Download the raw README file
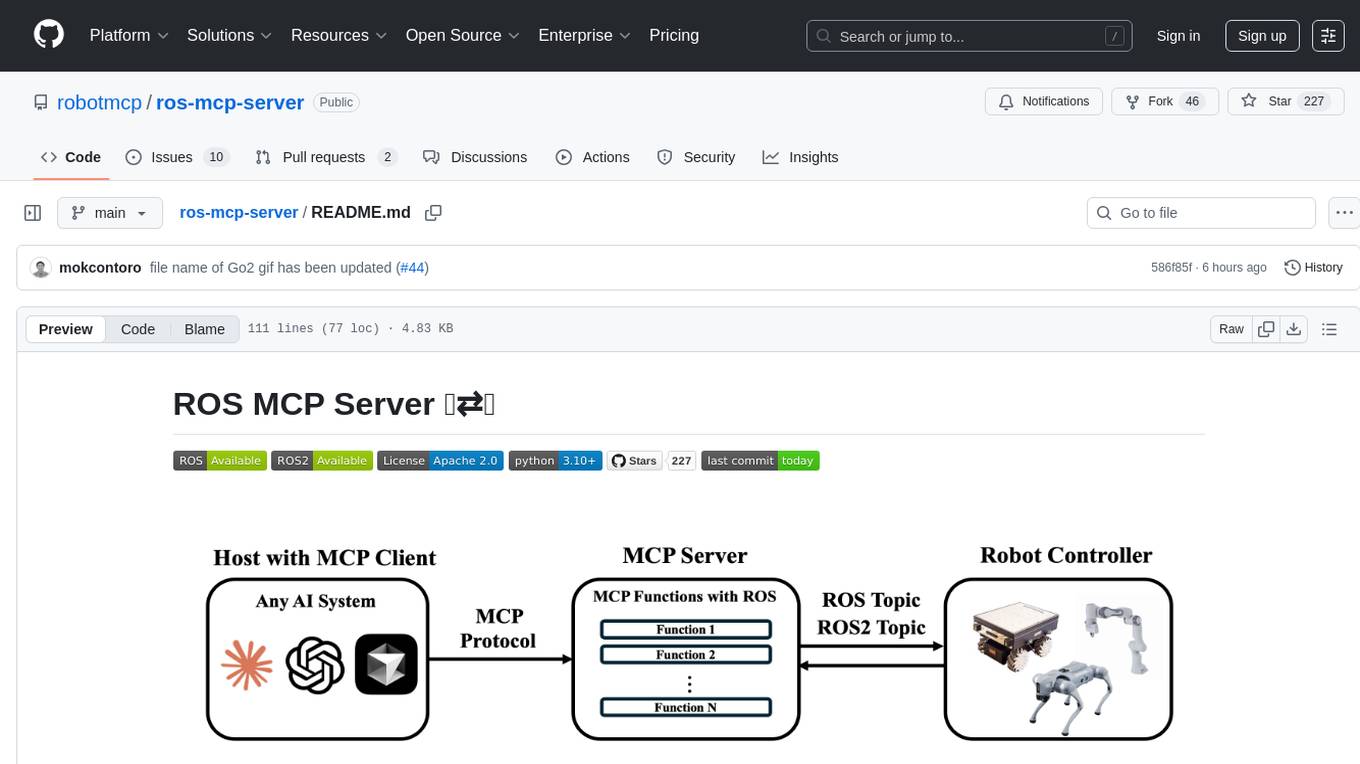This screenshot has width=1360, height=764. coord(1293,329)
